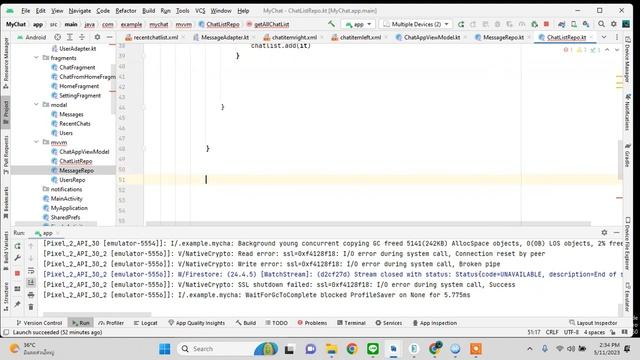Pin the Run tab with pin icon
This screenshot has width=640, height=360.
pyautogui.click(x=18, y=304)
